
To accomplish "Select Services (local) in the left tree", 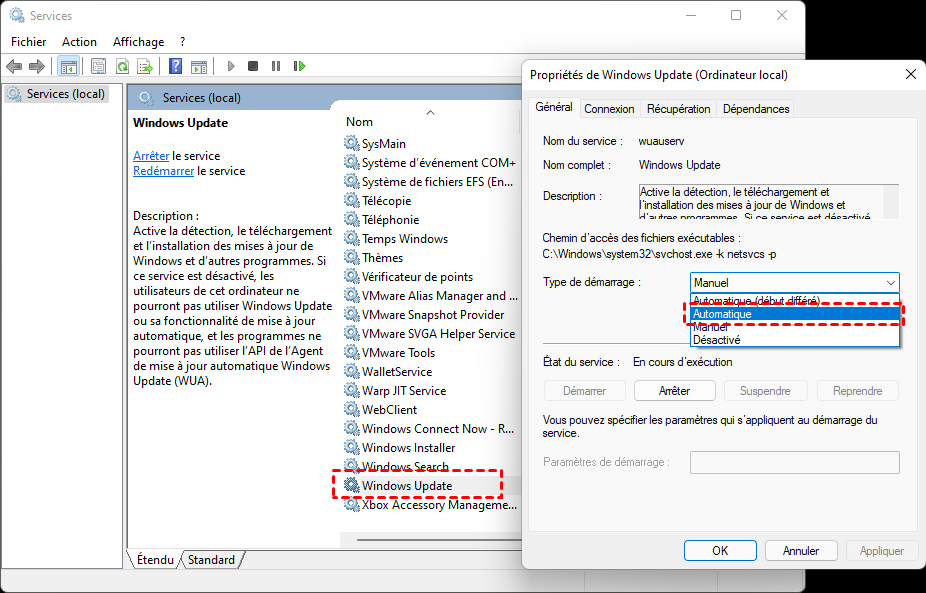I will (x=57, y=94).
